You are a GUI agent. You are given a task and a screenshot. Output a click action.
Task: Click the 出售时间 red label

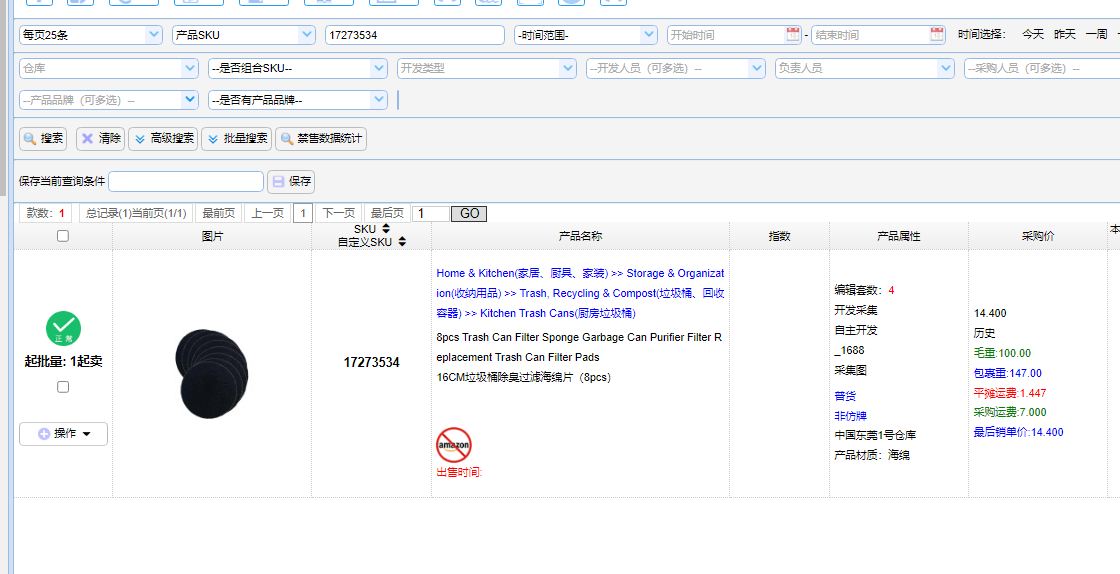[x=459, y=472]
